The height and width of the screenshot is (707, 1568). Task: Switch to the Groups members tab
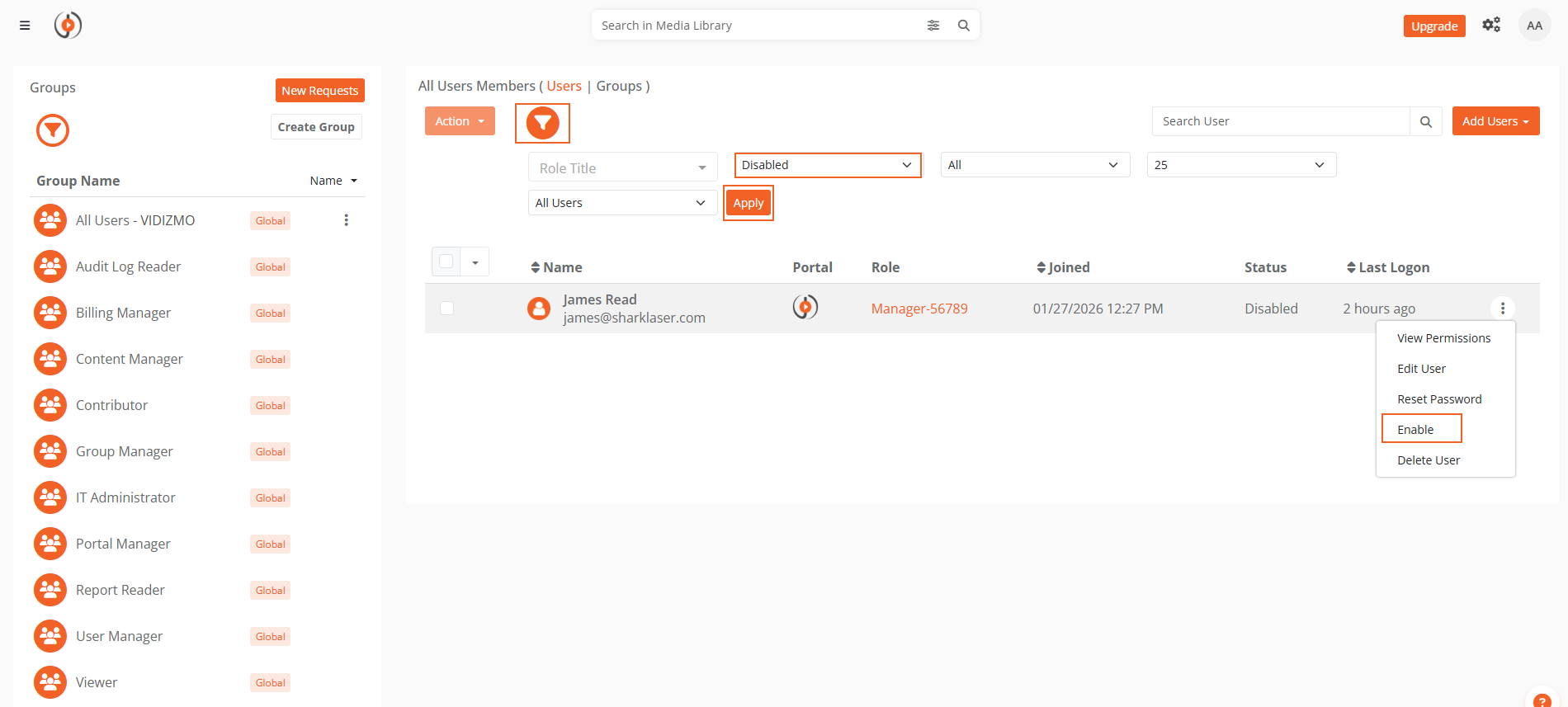click(619, 86)
